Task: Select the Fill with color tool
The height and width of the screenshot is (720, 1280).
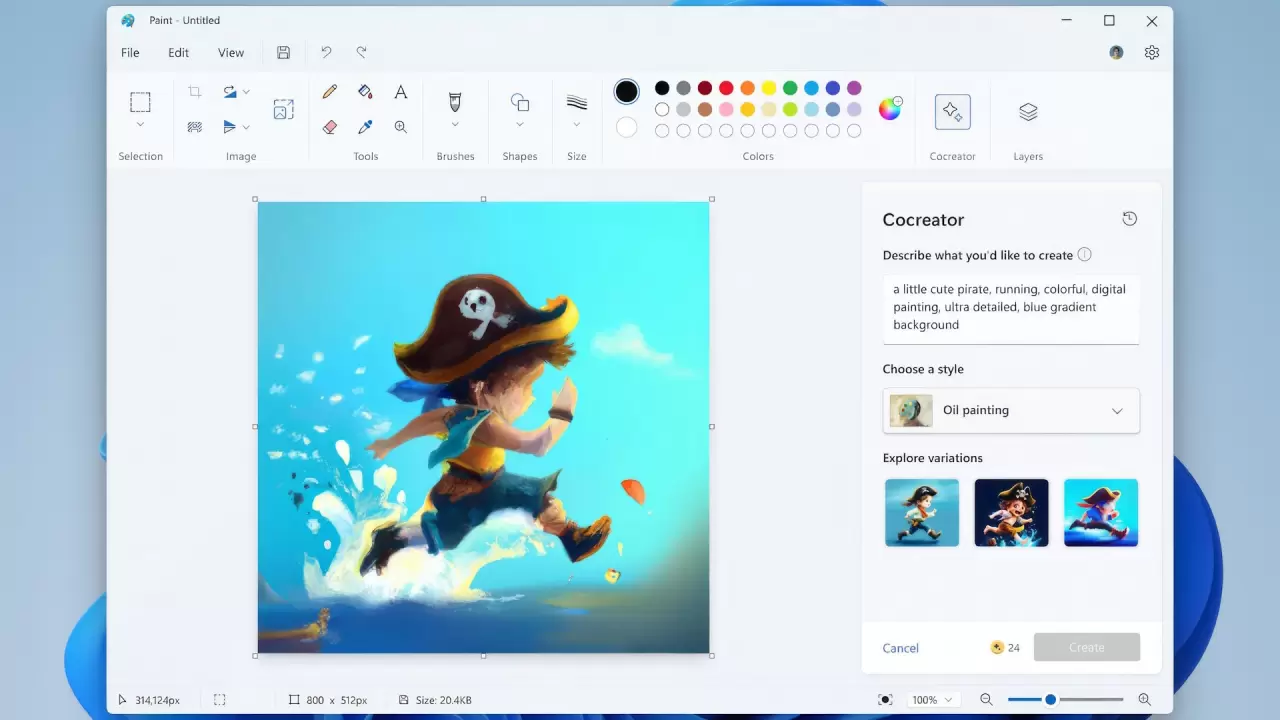Action: tap(365, 91)
